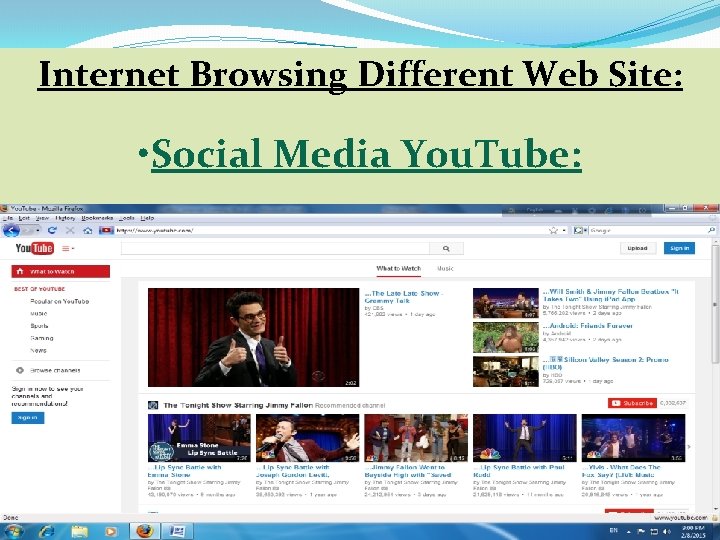Open the View menu
Screen dimensions: 720x540
(x=42, y=218)
